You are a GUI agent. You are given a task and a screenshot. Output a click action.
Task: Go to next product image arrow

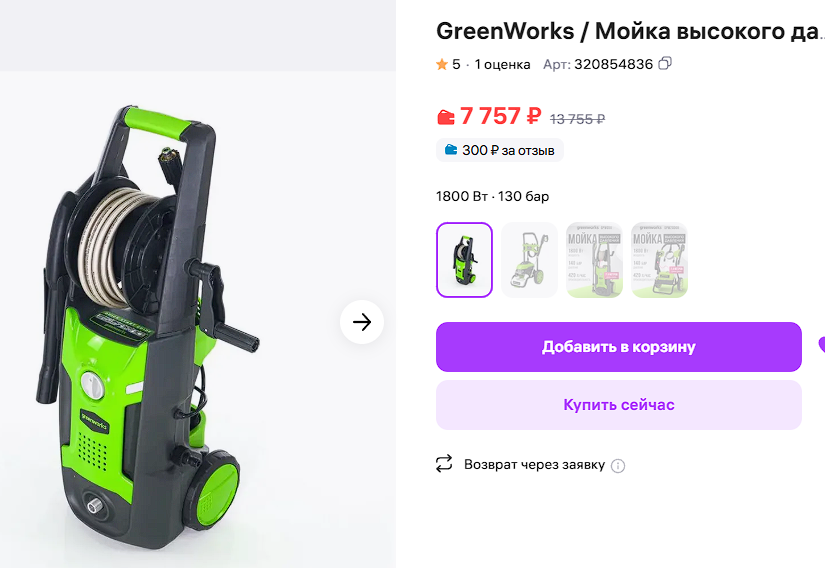point(362,322)
